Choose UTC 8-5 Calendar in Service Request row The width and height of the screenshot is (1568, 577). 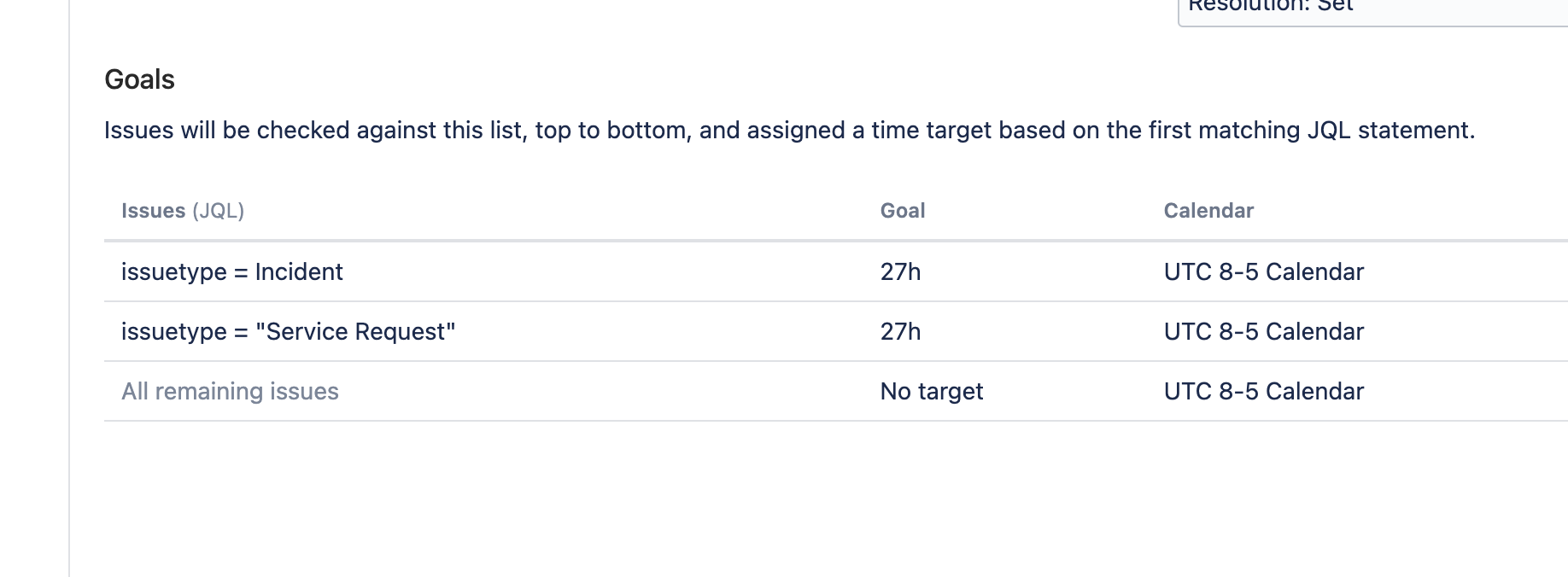click(1263, 331)
